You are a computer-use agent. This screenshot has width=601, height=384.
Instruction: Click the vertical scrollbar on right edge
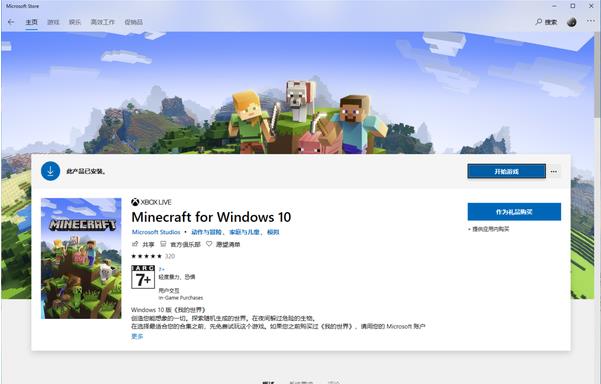[x=598, y=75]
